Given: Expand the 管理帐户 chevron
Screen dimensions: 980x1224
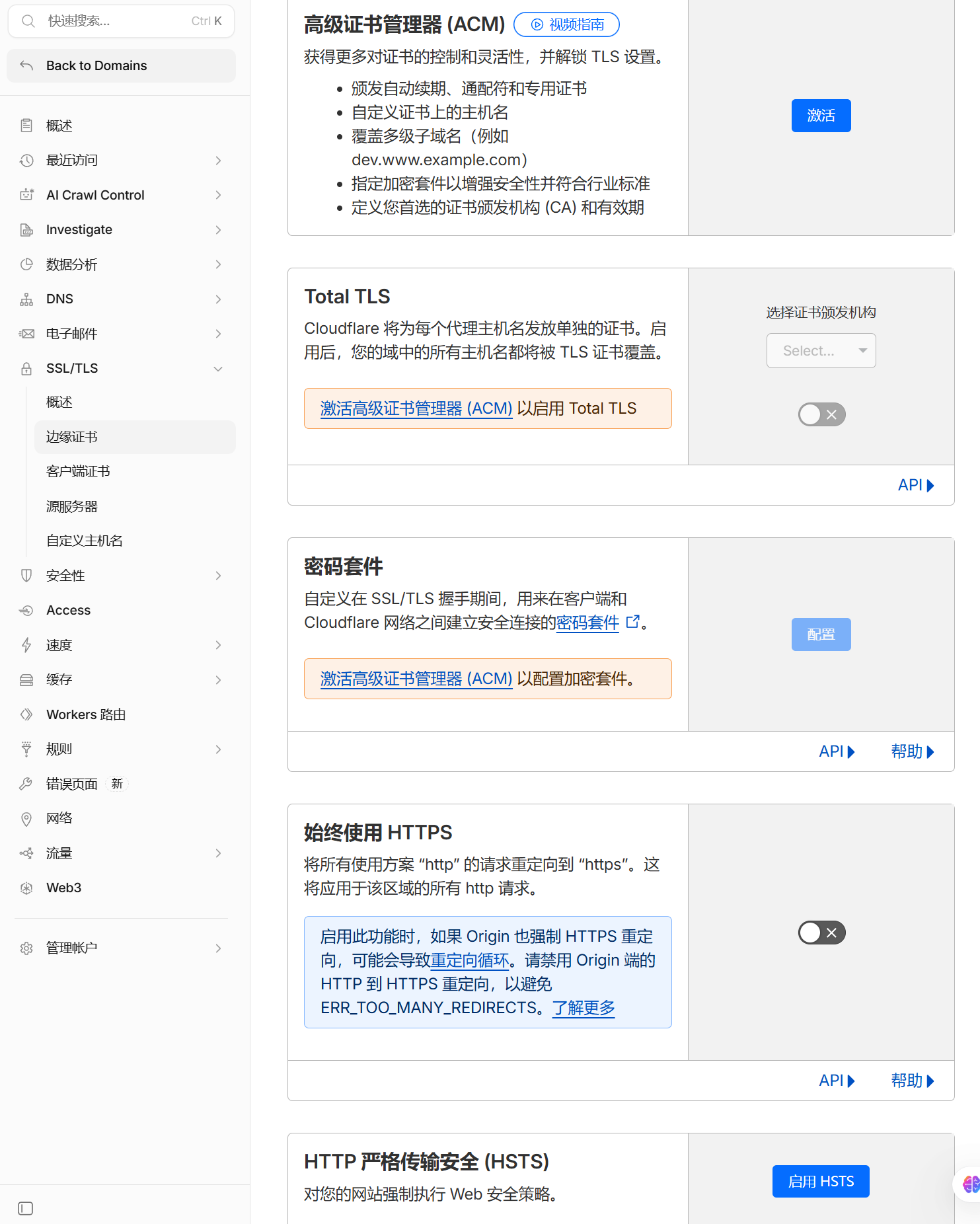Looking at the screenshot, I should coord(218,948).
